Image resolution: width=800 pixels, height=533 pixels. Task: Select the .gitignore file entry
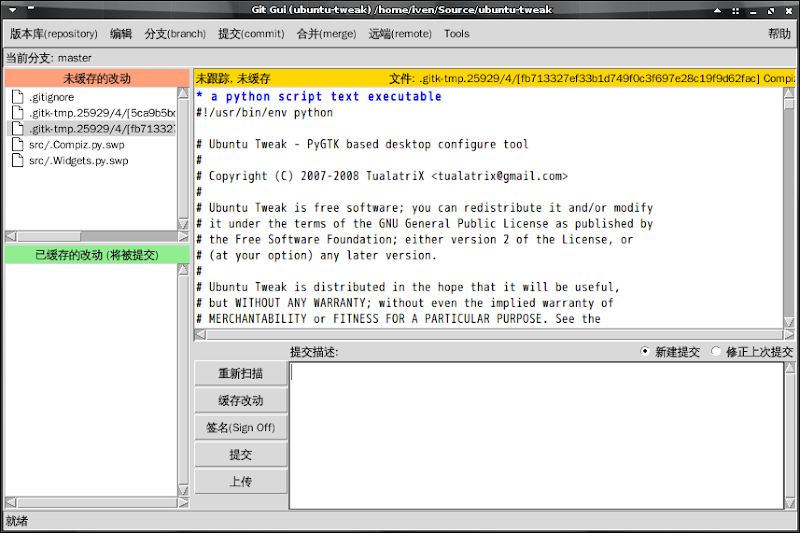pyautogui.click(x=52, y=97)
